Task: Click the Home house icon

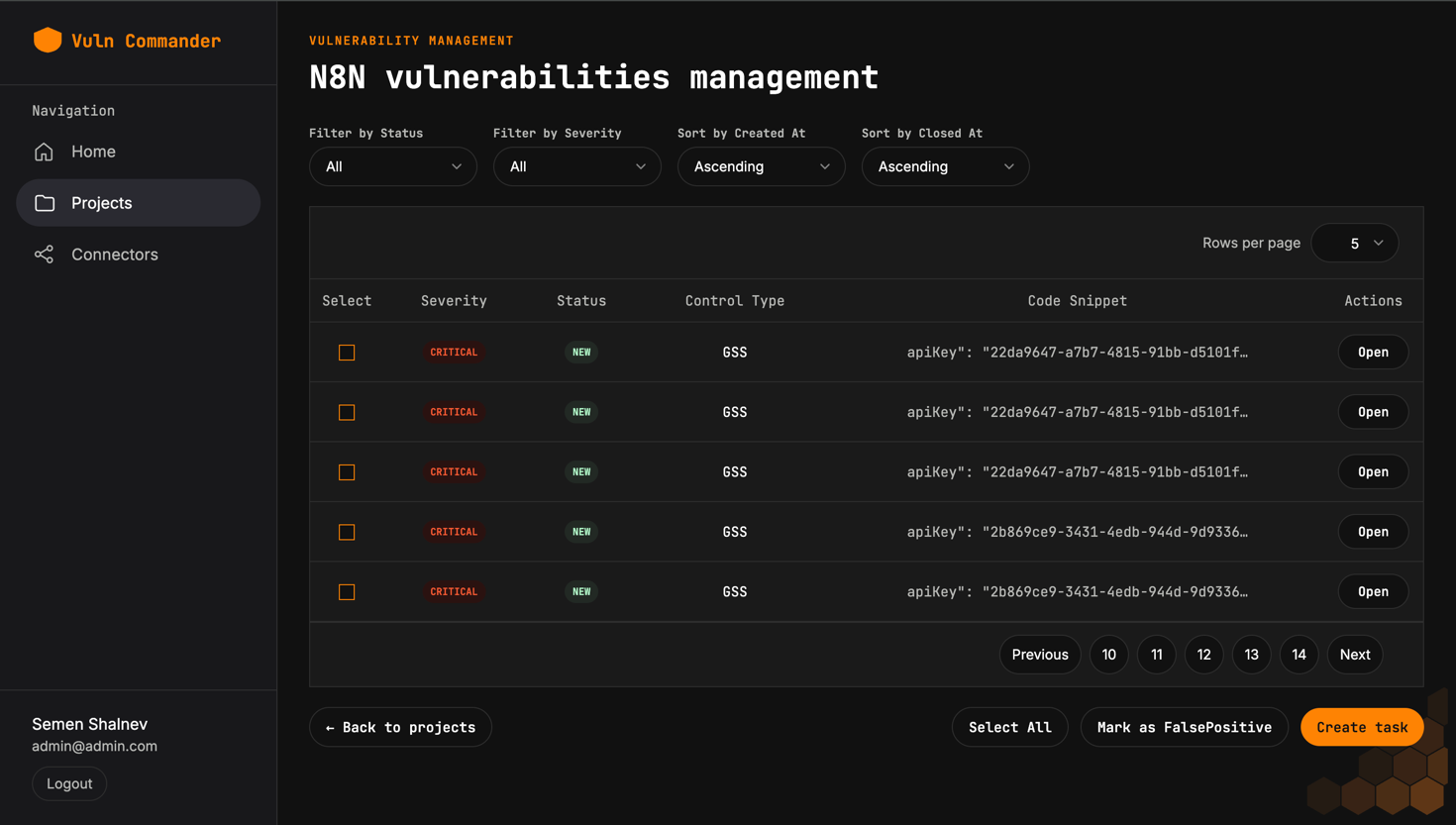Action: tap(44, 152)
